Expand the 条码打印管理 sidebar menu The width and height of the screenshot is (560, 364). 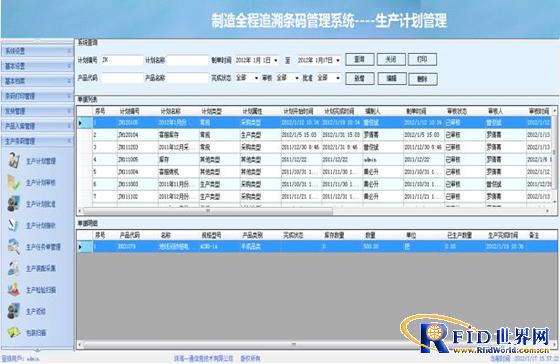(37, 96)
